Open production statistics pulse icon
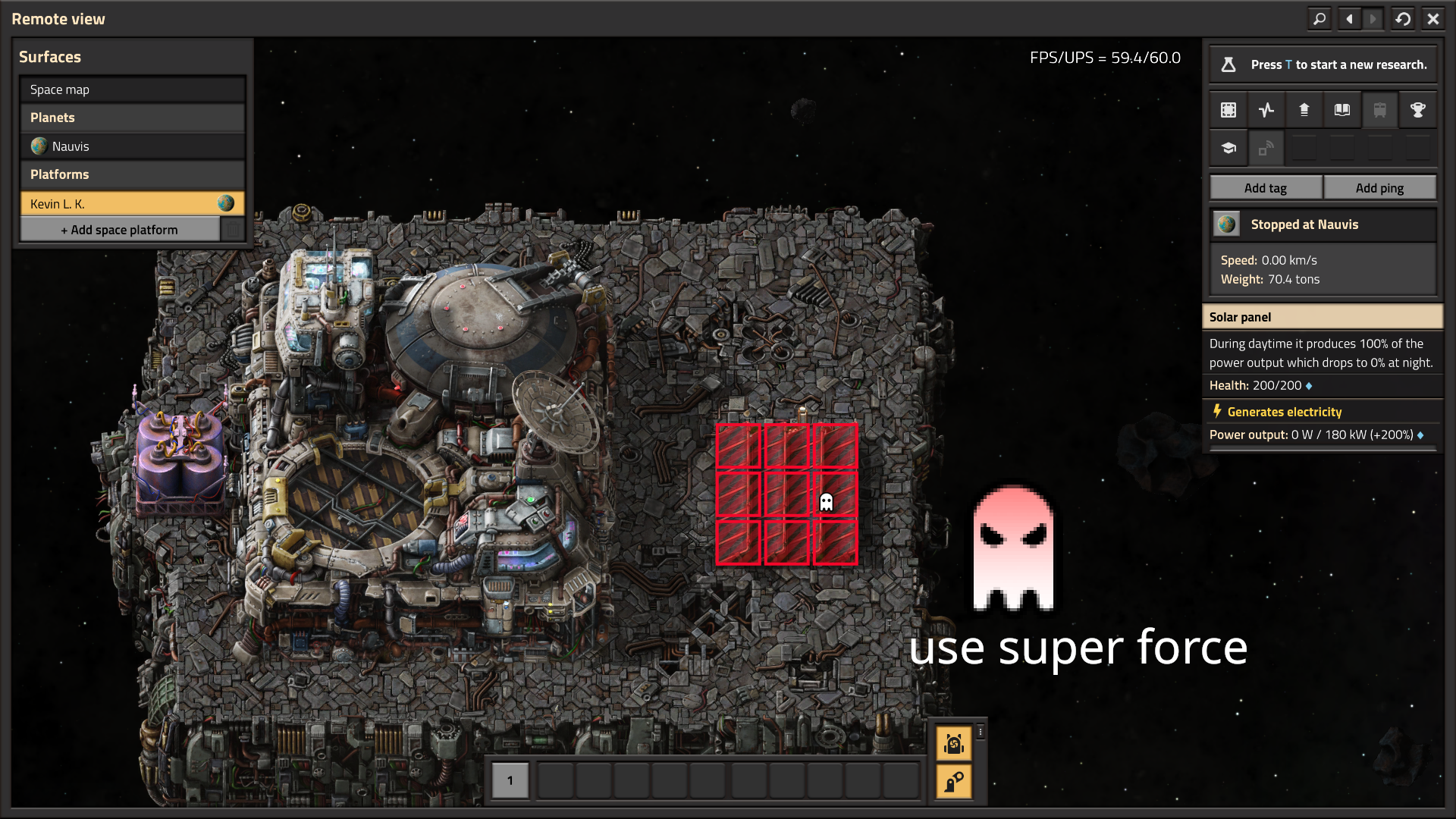1456x819 pixels. pos(1266,110)
